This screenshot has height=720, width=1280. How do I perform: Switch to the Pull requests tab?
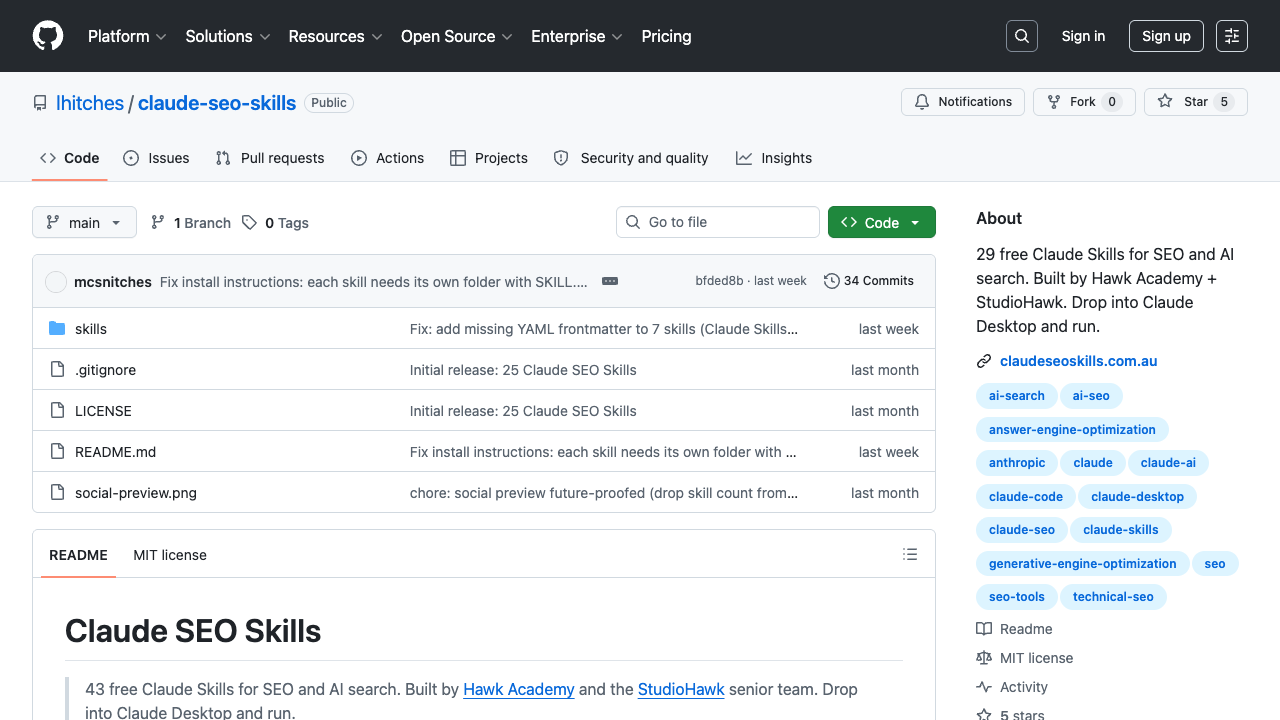point(270,158)
